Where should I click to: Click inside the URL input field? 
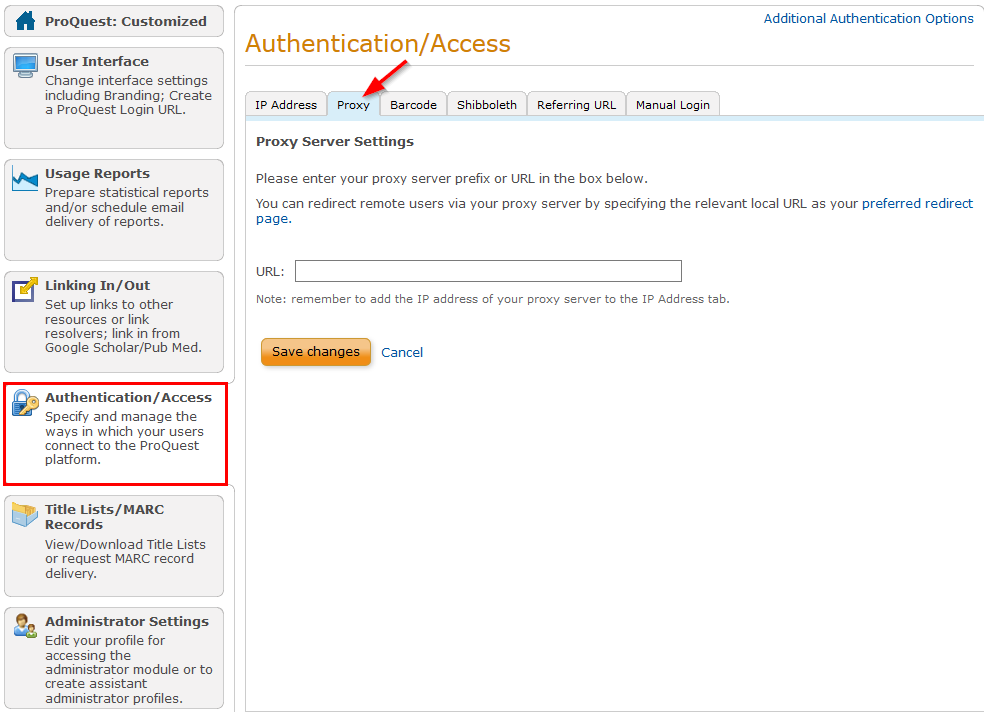coord(488,270)
